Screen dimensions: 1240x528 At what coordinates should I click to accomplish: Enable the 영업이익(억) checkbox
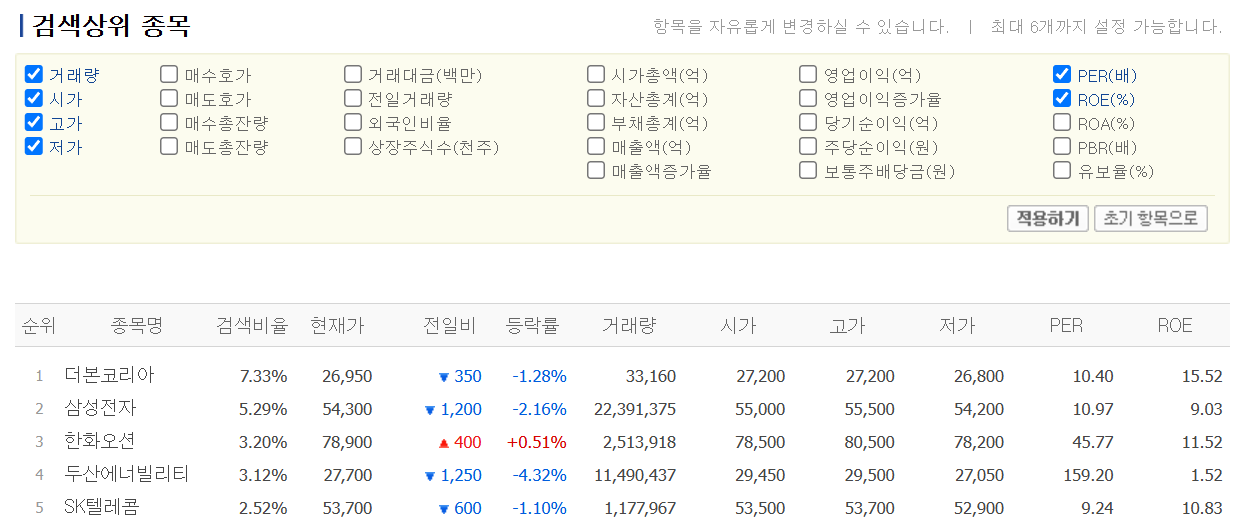tap(808, 75)
